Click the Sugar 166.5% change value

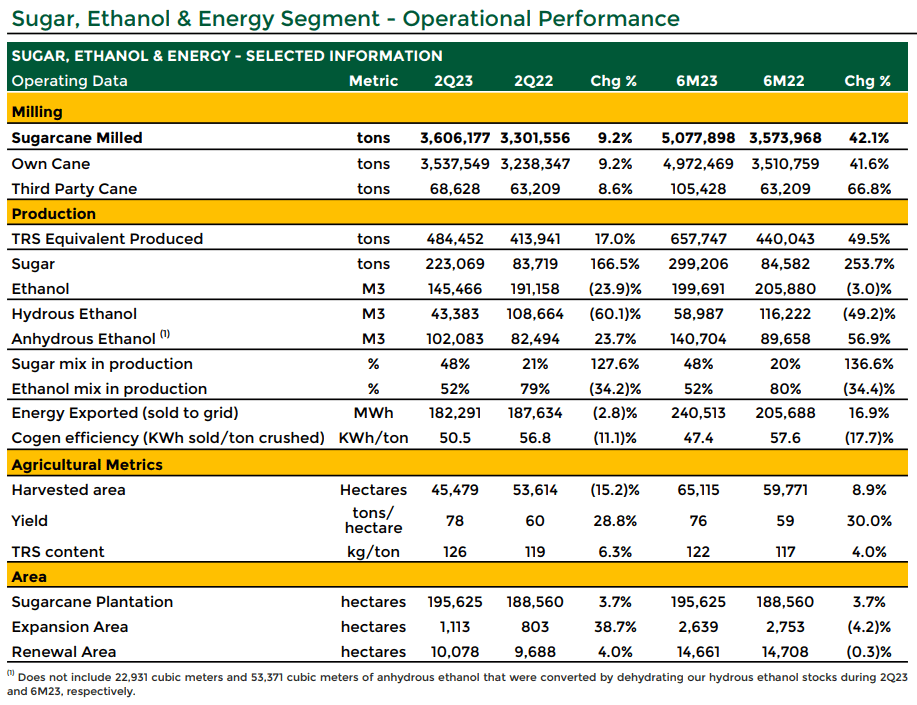pos(614,264)
